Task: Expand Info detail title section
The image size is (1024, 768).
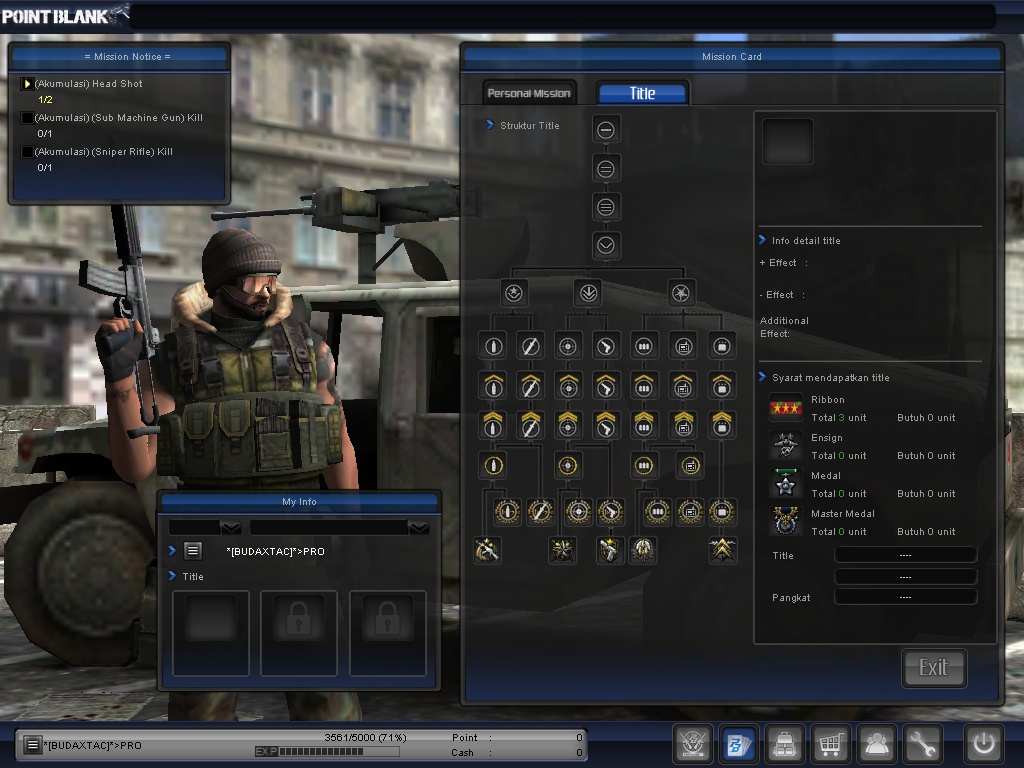Action: click(x=762, y=240)
